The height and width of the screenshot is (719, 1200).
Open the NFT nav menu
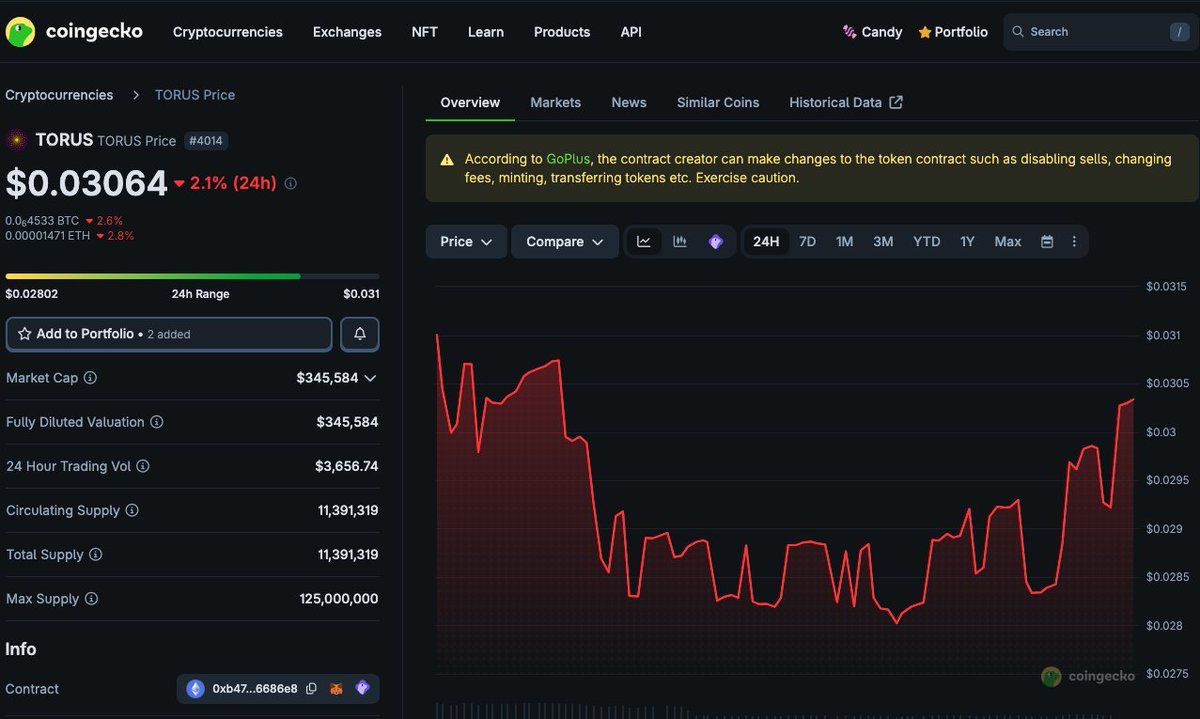pos(424,32)
